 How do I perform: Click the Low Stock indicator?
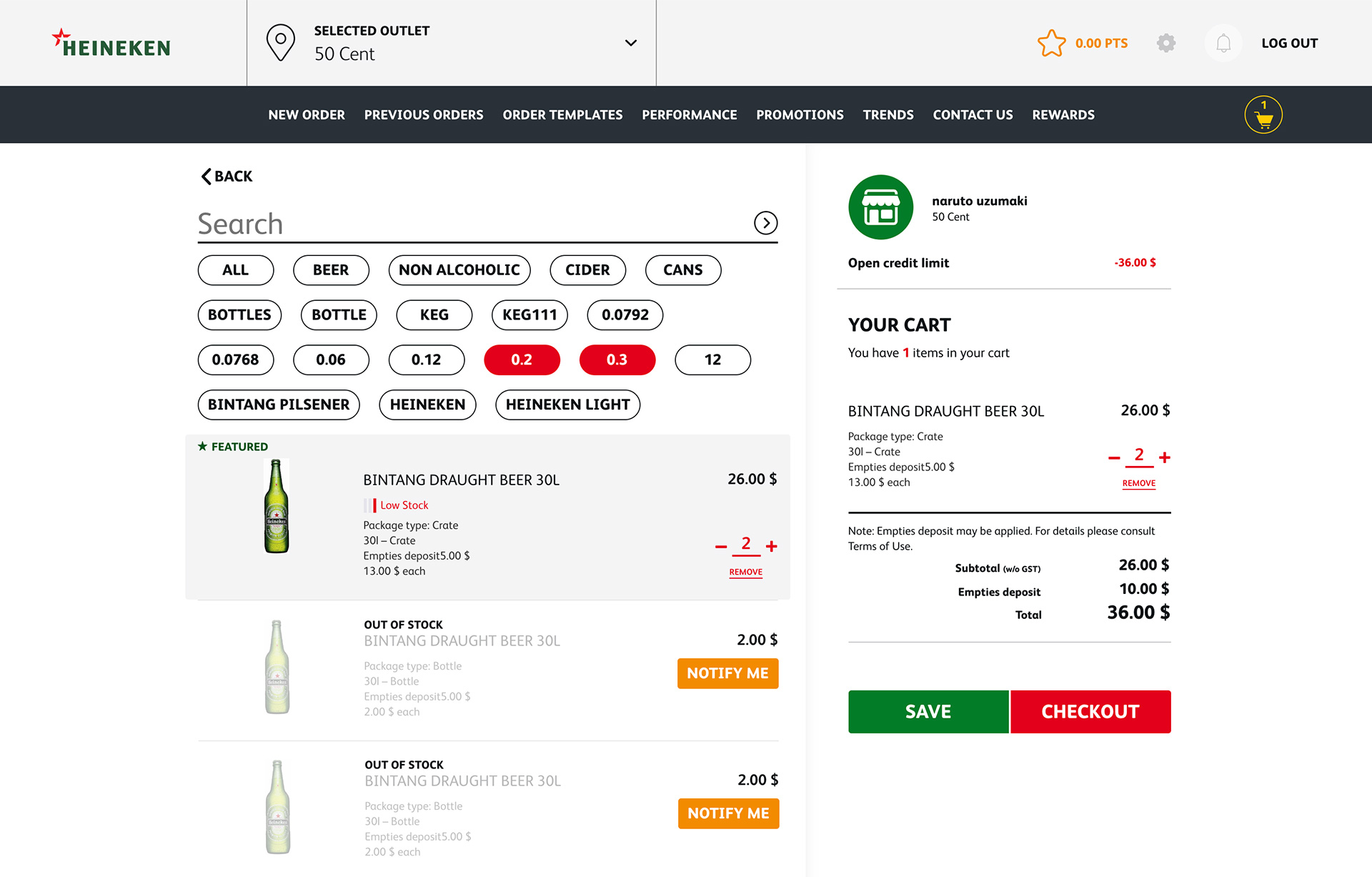[397, 505]
